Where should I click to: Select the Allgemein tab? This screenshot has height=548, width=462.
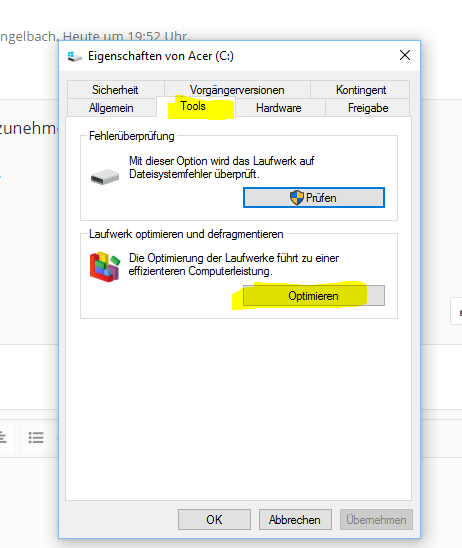coord(111,108)
